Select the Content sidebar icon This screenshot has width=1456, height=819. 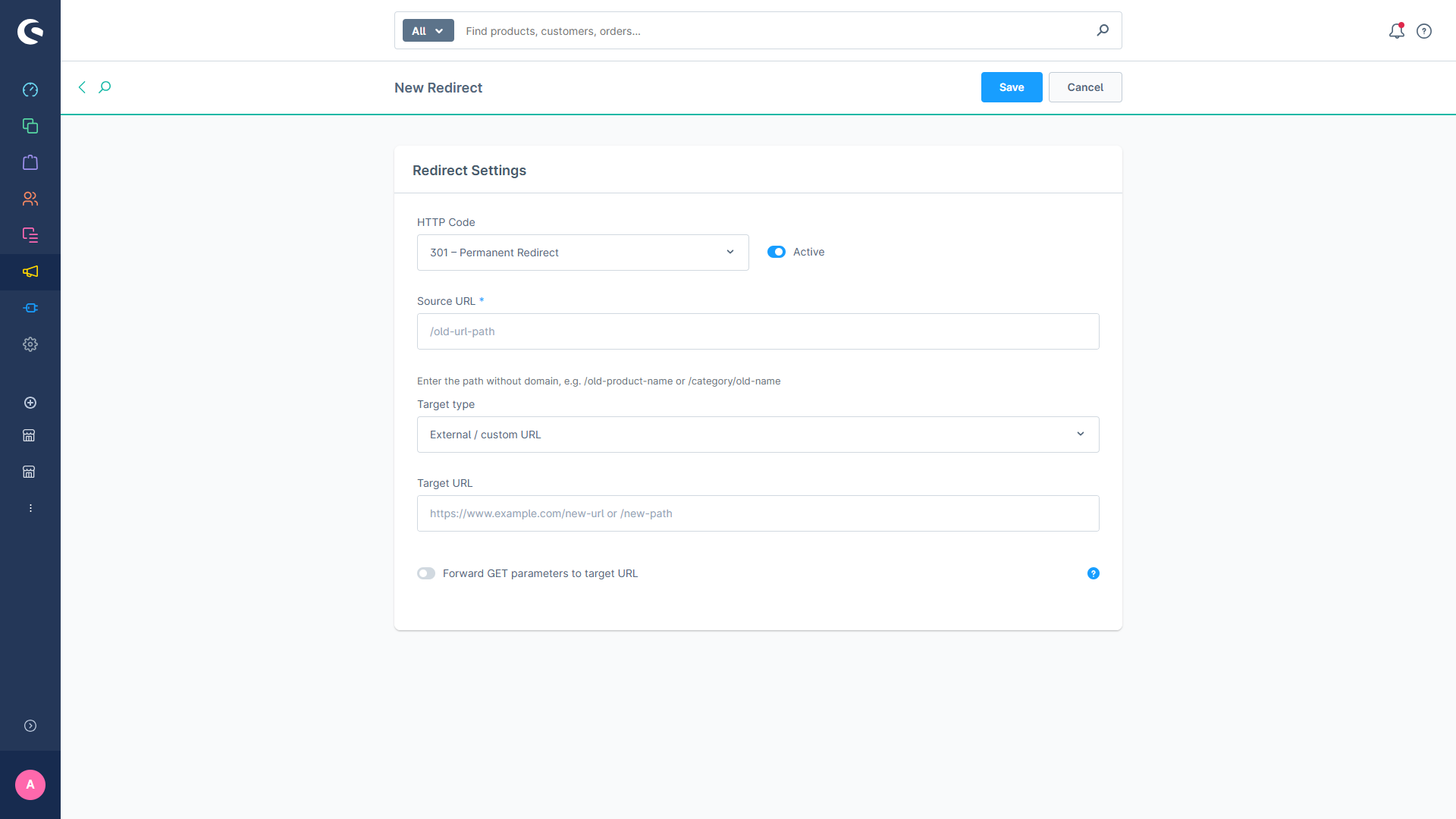tap(30, 235)
